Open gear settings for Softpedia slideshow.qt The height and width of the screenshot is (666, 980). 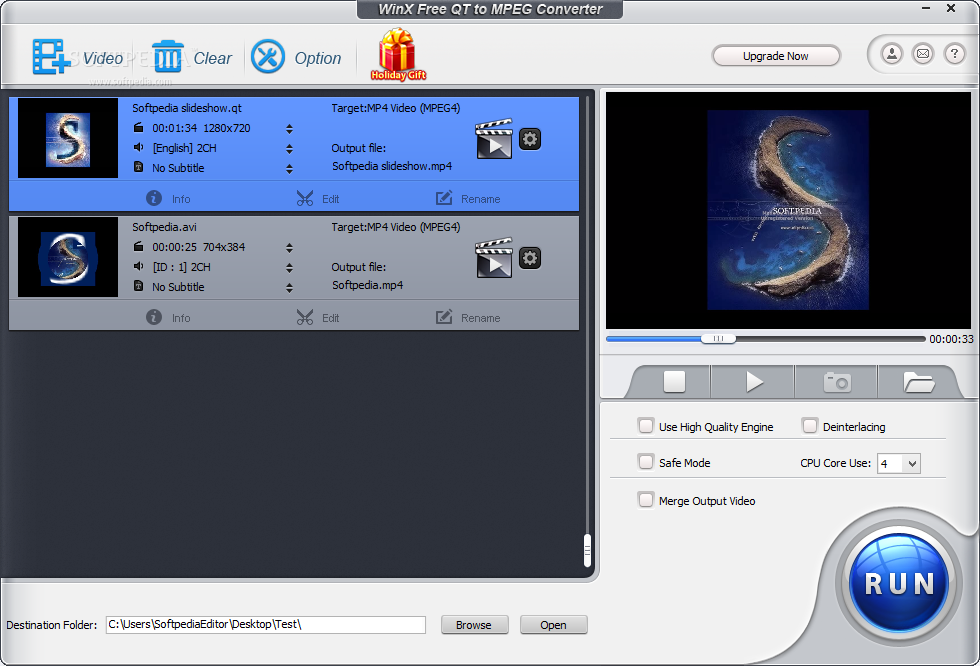click(x=530, y=139)
